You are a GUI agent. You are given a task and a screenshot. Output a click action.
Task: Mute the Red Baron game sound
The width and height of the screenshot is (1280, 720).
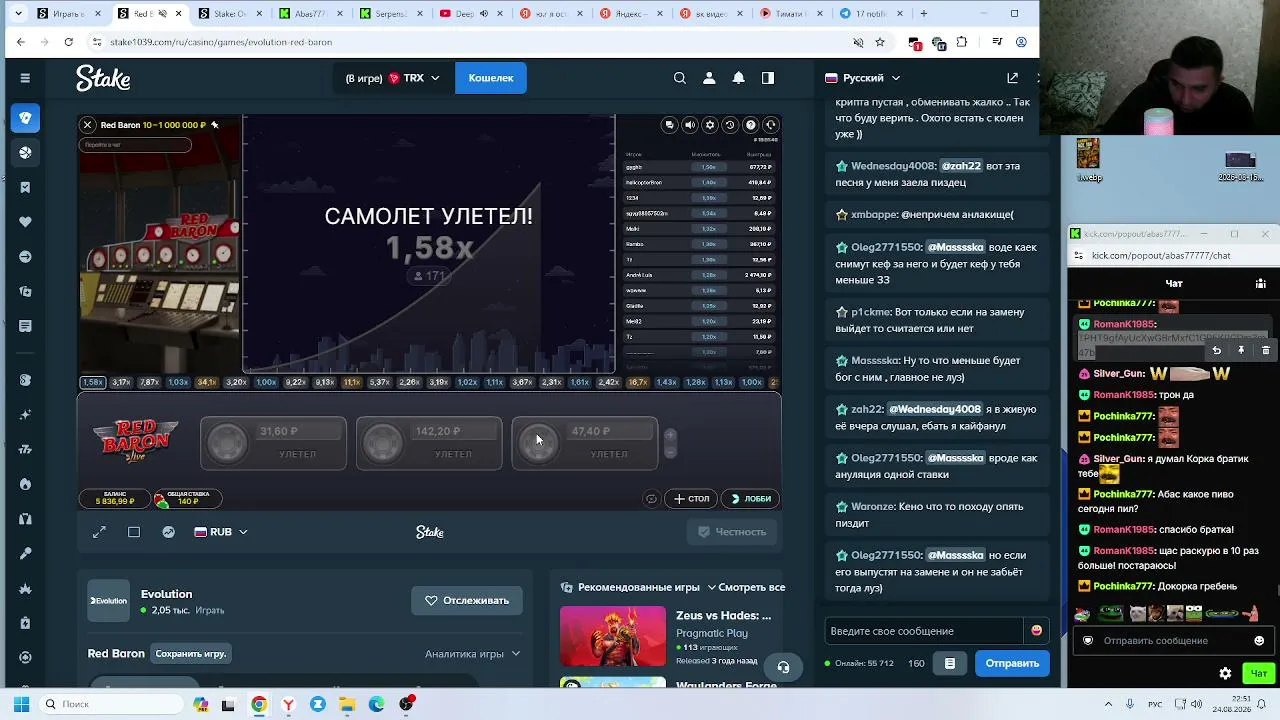tap(690, 125)
